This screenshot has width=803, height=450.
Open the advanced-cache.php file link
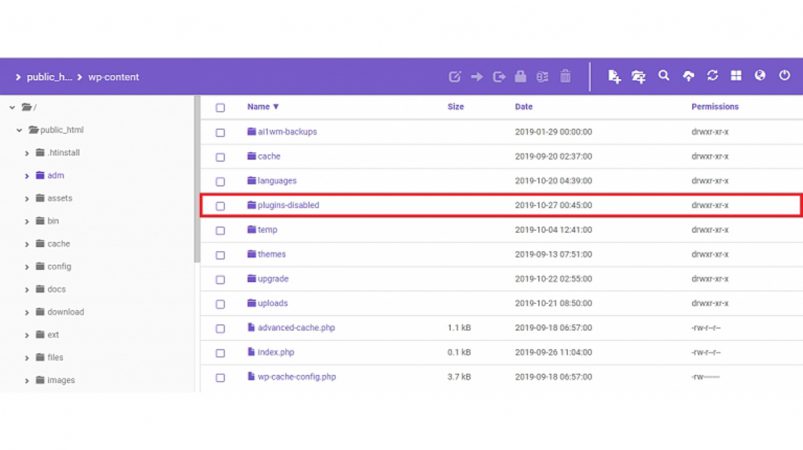click(296, 328)
